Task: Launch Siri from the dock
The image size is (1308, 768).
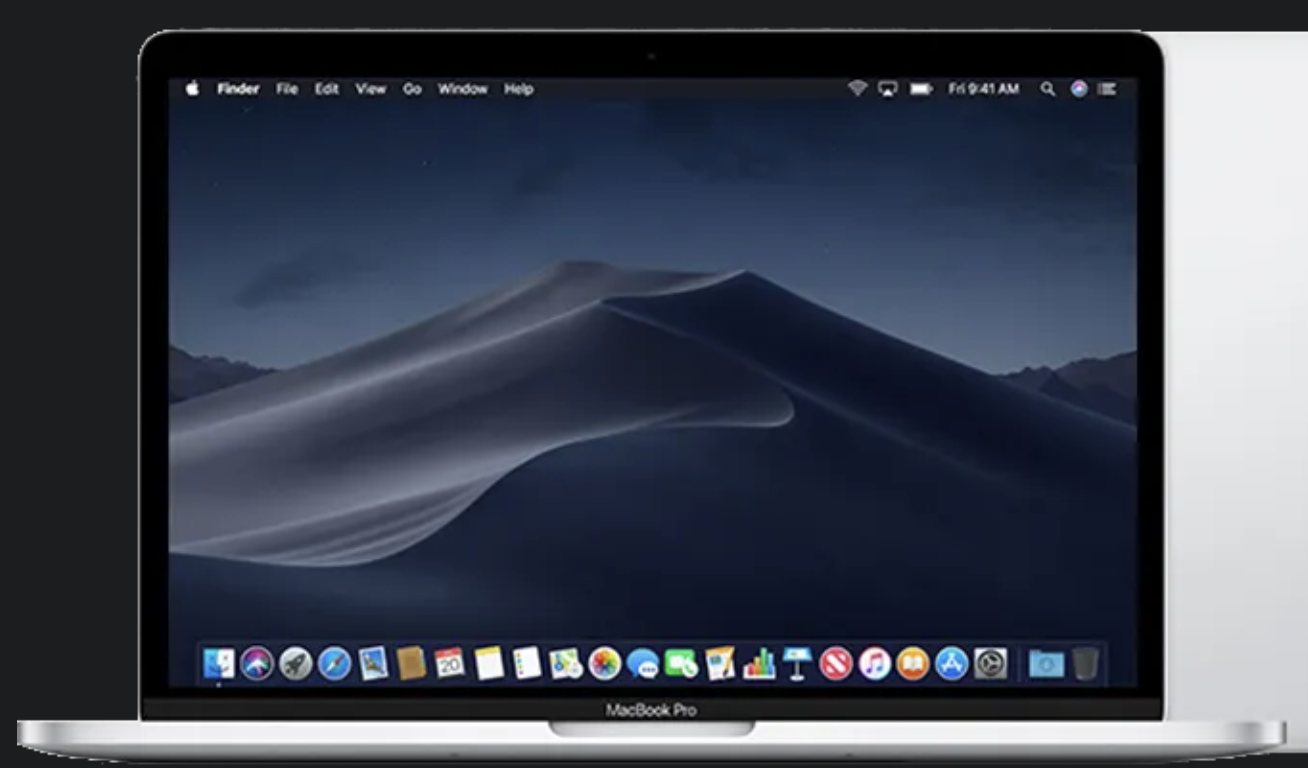Action: [x=257, y=663]
